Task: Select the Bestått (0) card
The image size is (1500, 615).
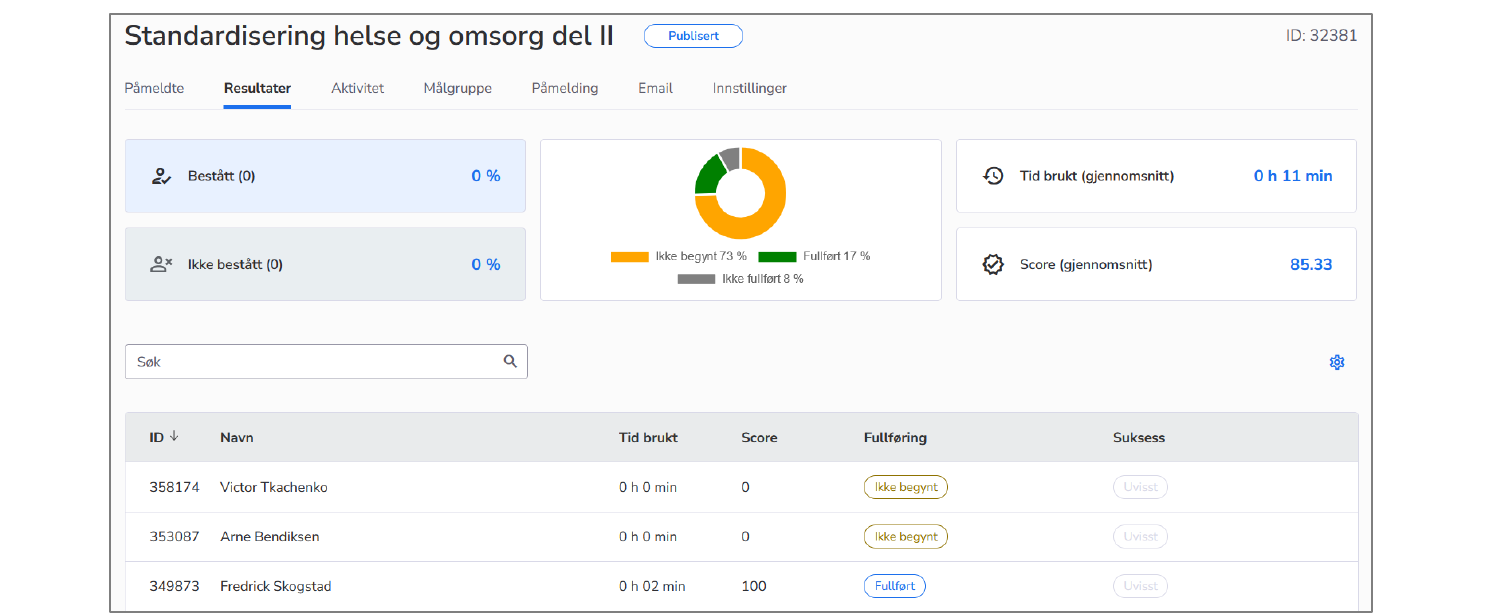Action: (325, 176)
